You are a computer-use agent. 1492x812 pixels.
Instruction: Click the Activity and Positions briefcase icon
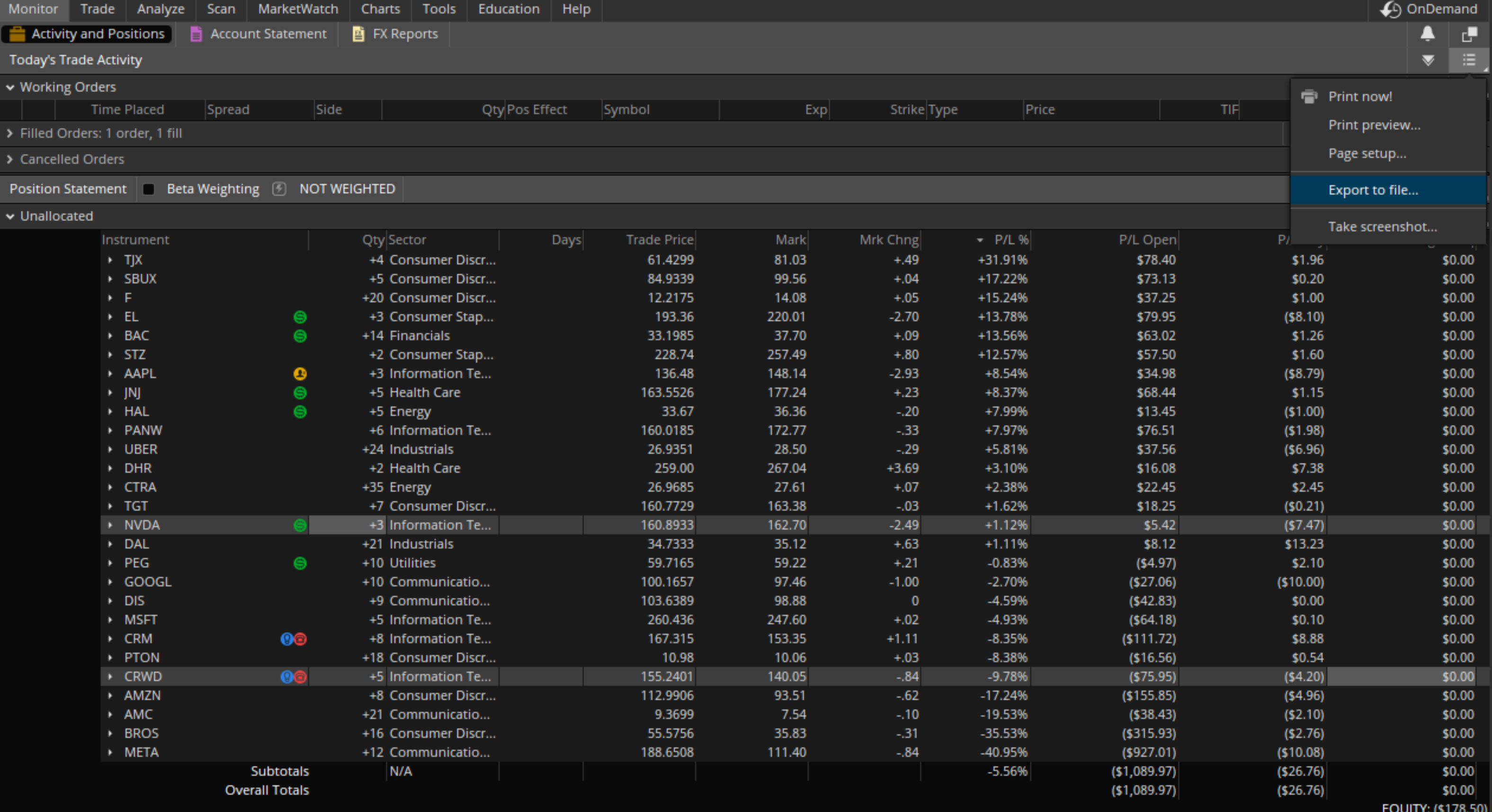click(x=18, y=34)
